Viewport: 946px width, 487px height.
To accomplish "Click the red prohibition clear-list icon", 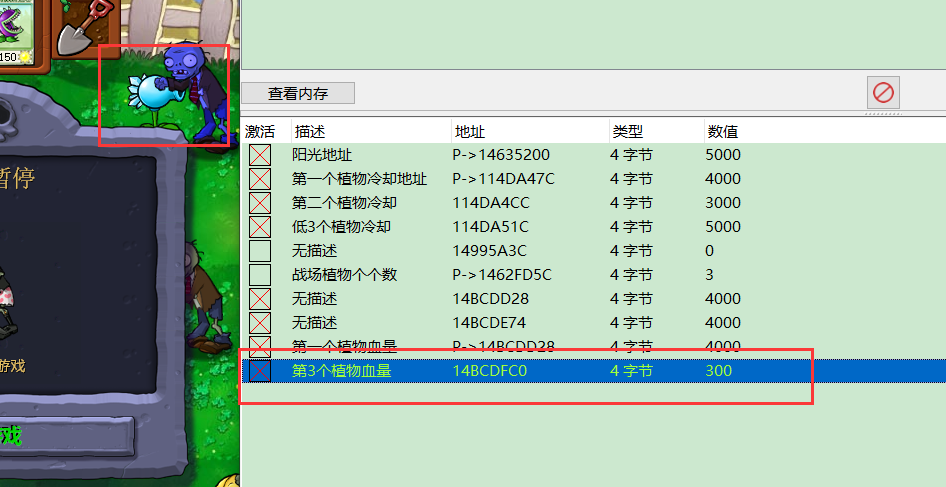I will coord(883,93).
